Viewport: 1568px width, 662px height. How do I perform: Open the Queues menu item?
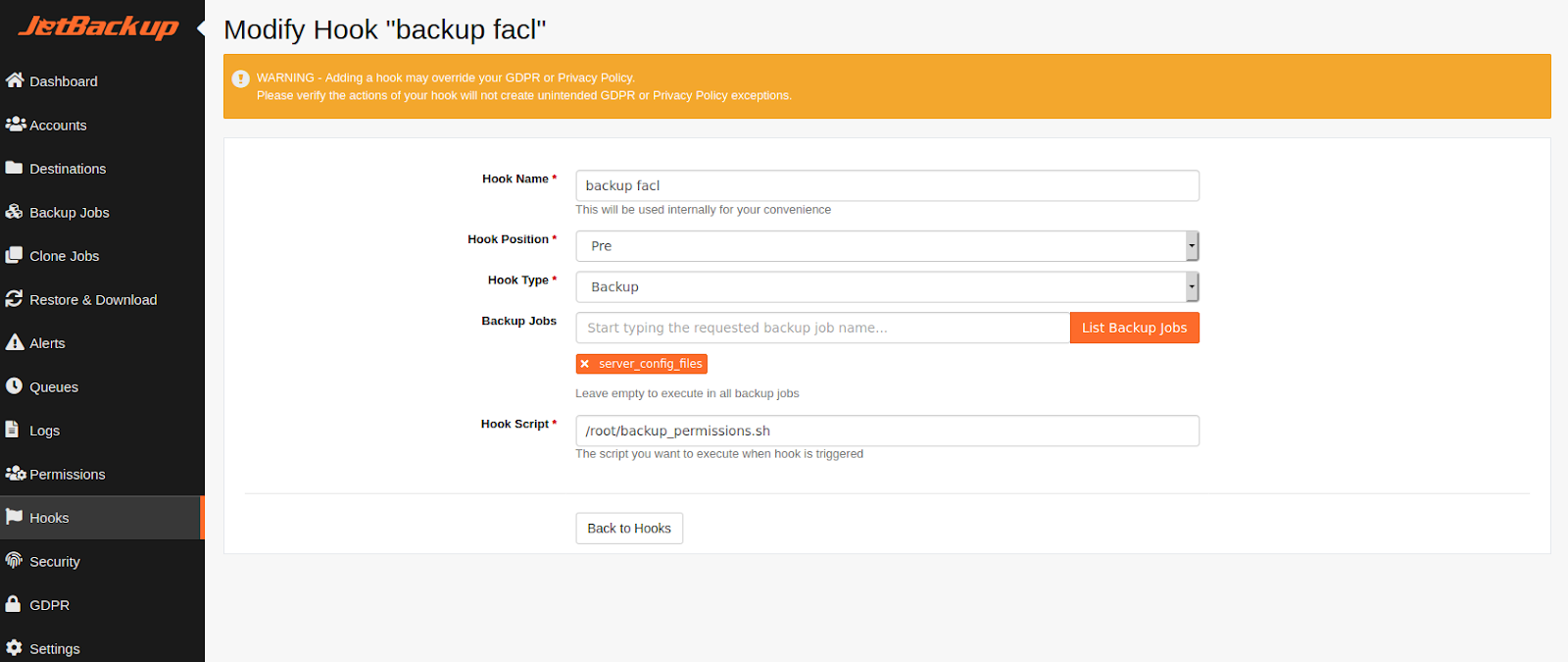tap(102, 386)
